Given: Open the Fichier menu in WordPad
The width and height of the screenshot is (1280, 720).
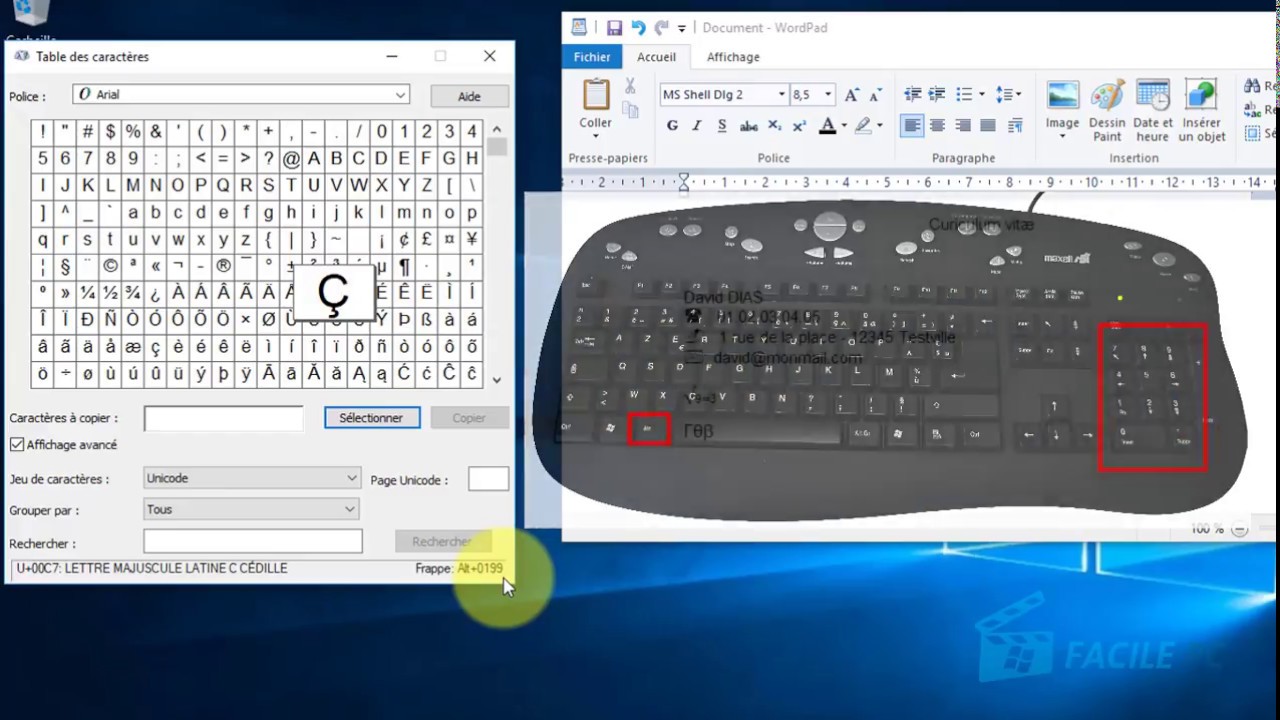Looking at the screenshot, I should (x=592, y=57).
